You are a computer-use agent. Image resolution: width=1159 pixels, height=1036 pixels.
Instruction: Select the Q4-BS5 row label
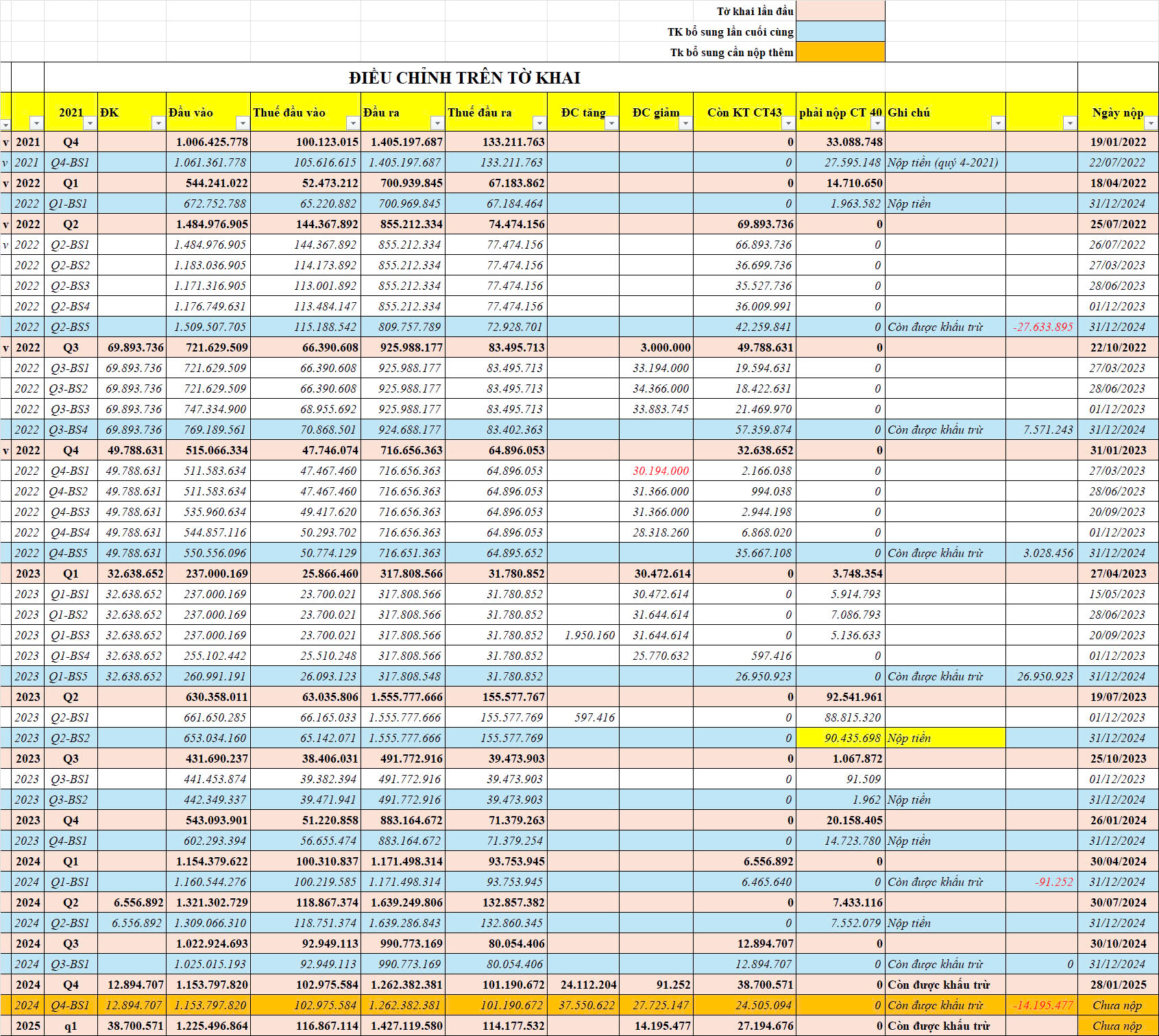71,553
